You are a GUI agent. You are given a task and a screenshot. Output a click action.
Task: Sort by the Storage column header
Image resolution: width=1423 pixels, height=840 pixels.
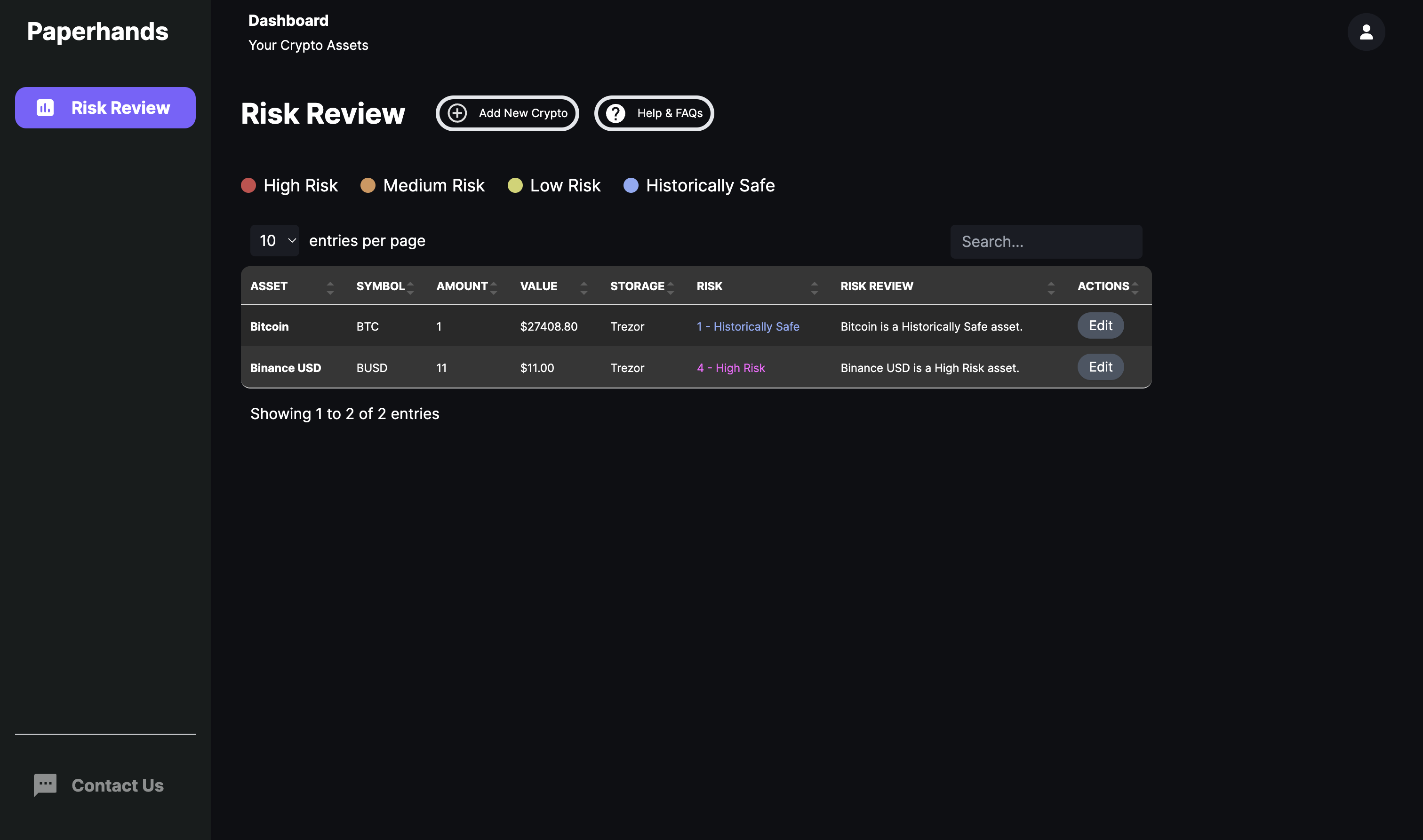637,286
